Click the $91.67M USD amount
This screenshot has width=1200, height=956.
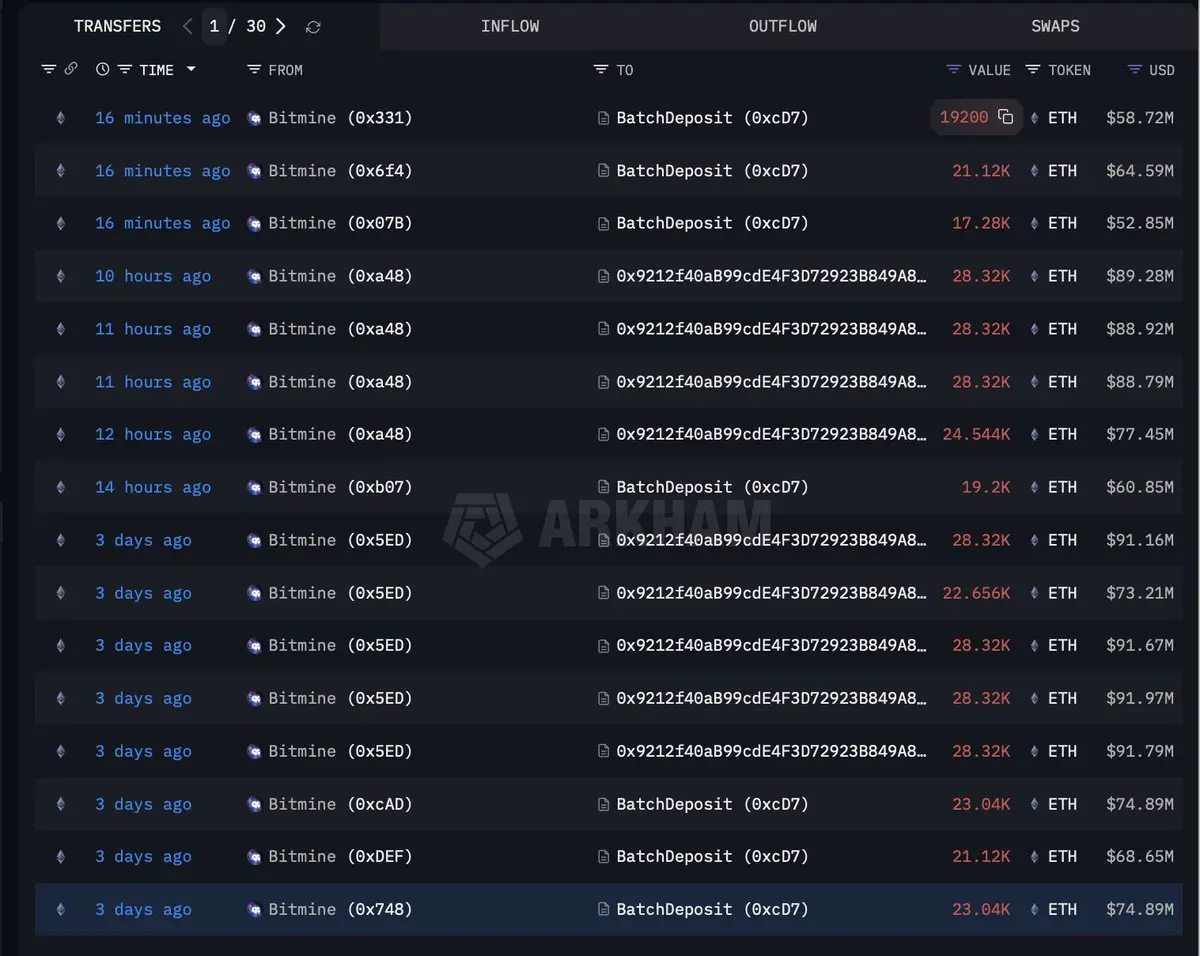click(x=1140, y=646)
